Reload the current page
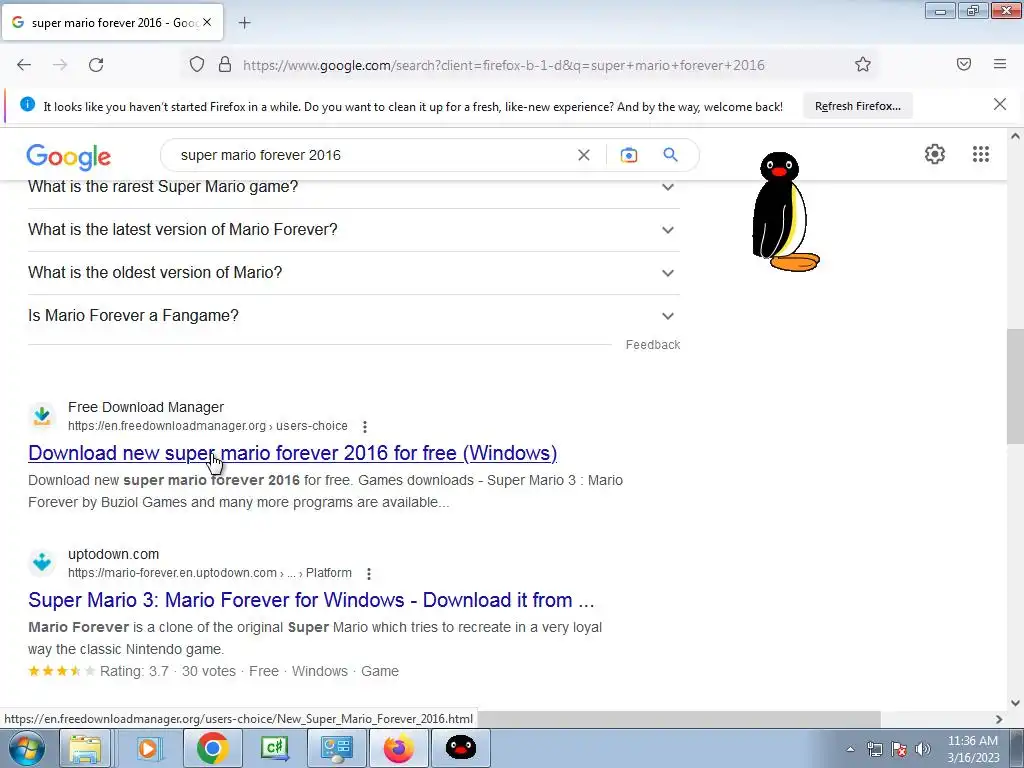The image size is (1024, 768). (x=96, y=65)
